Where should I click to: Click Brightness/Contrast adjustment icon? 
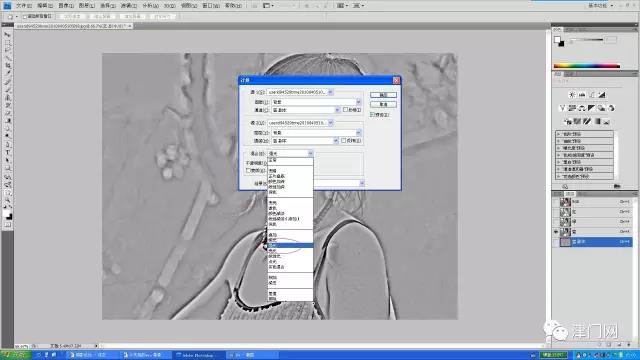(x=572, y=95)
